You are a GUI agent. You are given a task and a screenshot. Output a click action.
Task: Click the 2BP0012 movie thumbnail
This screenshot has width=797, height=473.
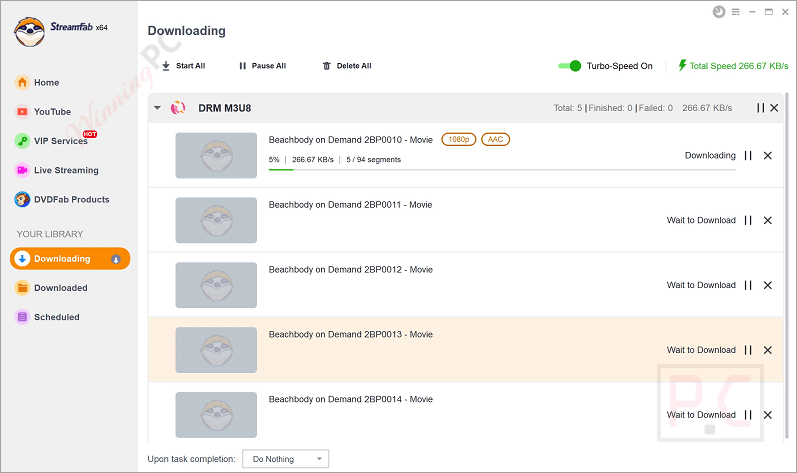(216, 285)
